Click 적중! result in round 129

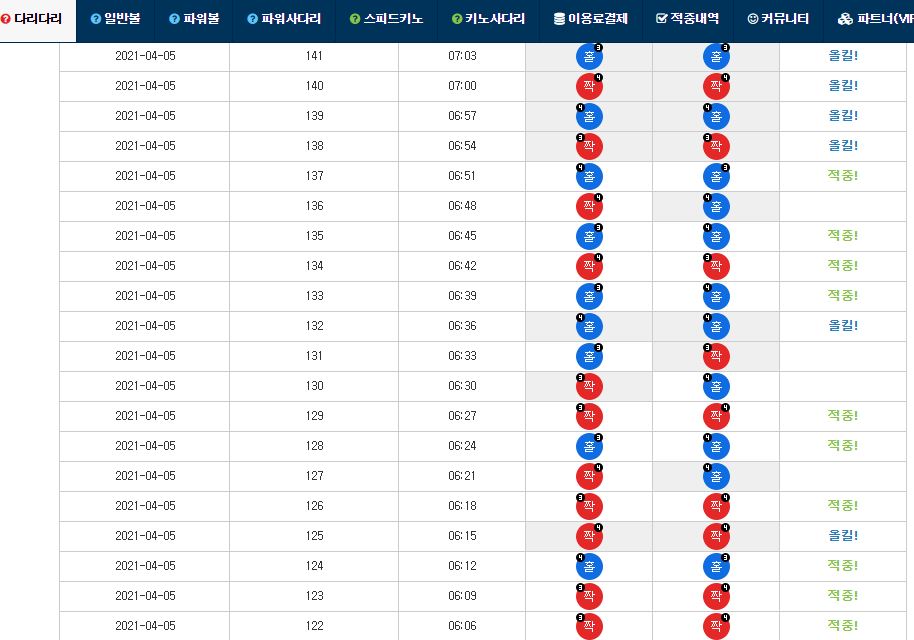click(843, 416)
